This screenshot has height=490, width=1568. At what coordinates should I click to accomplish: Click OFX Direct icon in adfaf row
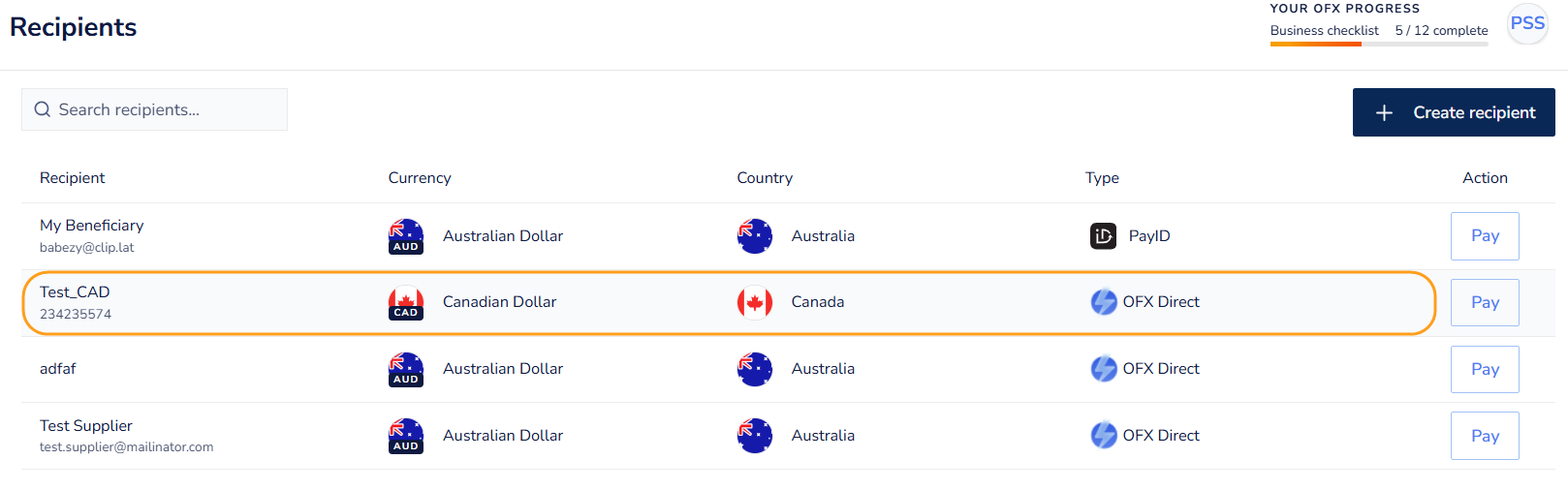coord(1104,369)
